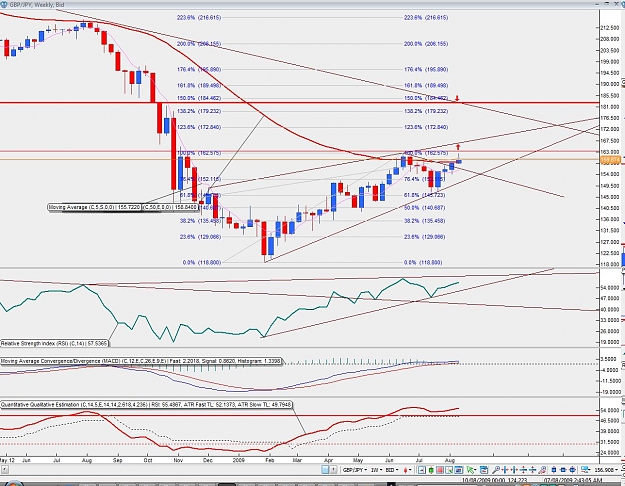Click the left 23.6% (129.066) Fibonacci label
The width and height of the screenshot is (625, 486).
[200, 237]
